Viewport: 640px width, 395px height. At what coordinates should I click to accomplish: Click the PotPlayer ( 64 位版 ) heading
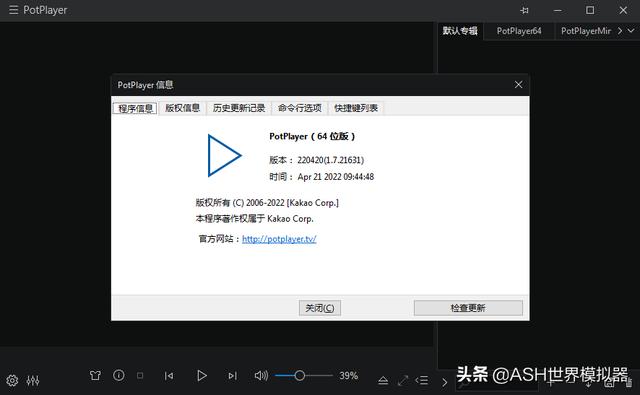coord(312,136)
